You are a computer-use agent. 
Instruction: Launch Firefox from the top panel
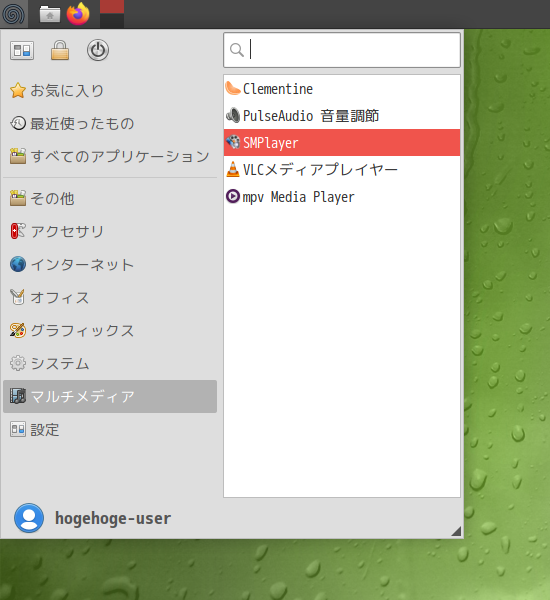pos(78,14)
